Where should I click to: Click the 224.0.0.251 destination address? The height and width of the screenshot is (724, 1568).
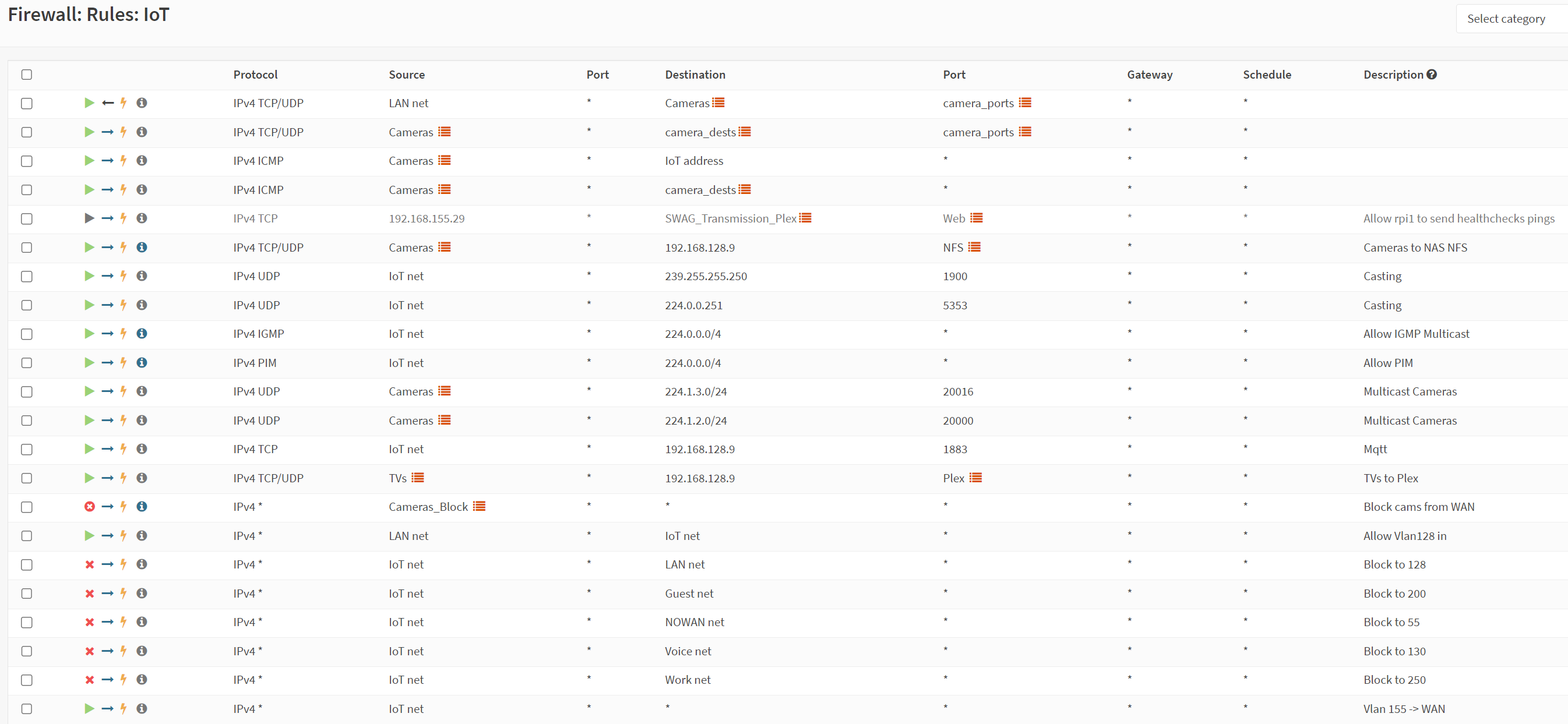694,305
